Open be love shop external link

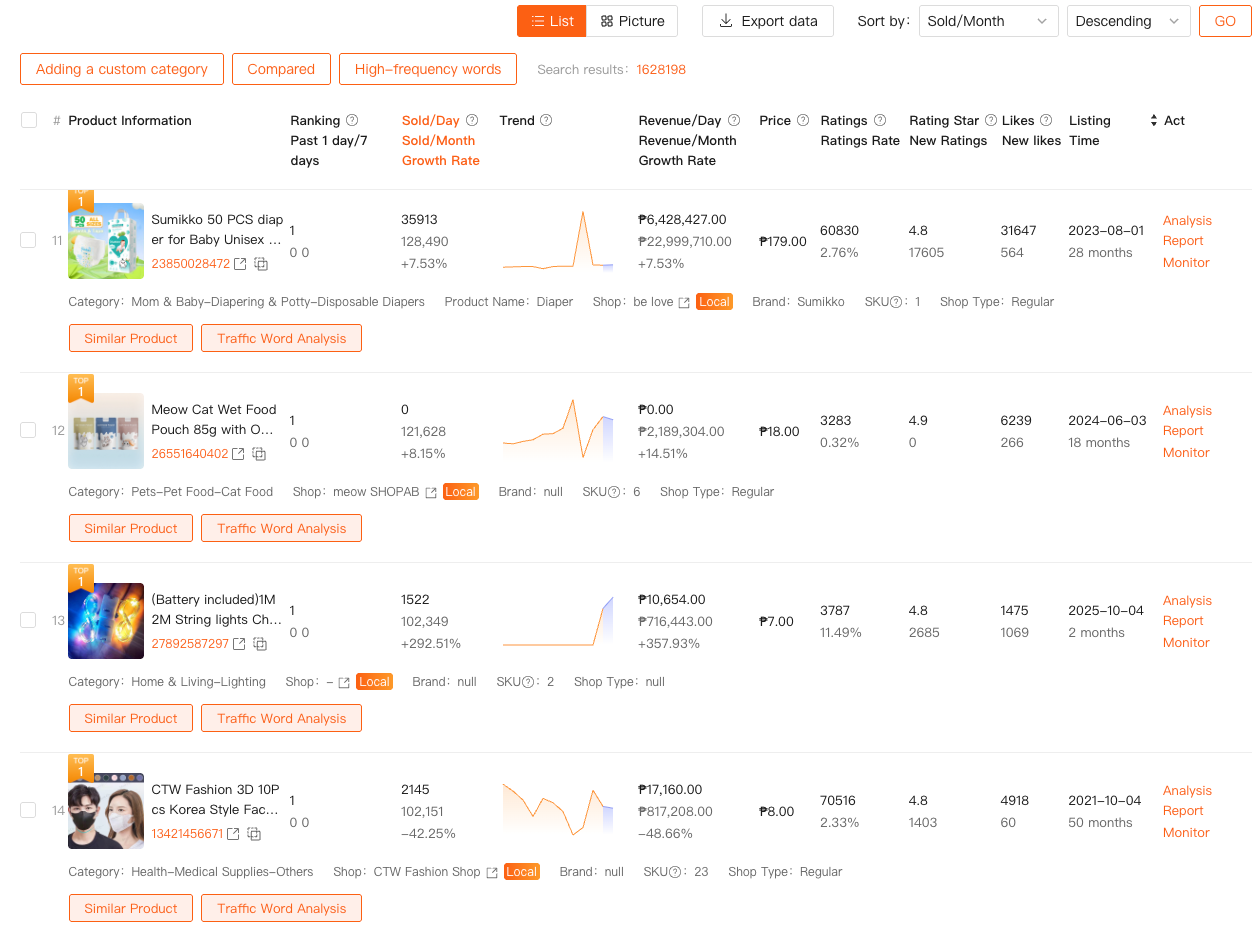tap(684, 302)
